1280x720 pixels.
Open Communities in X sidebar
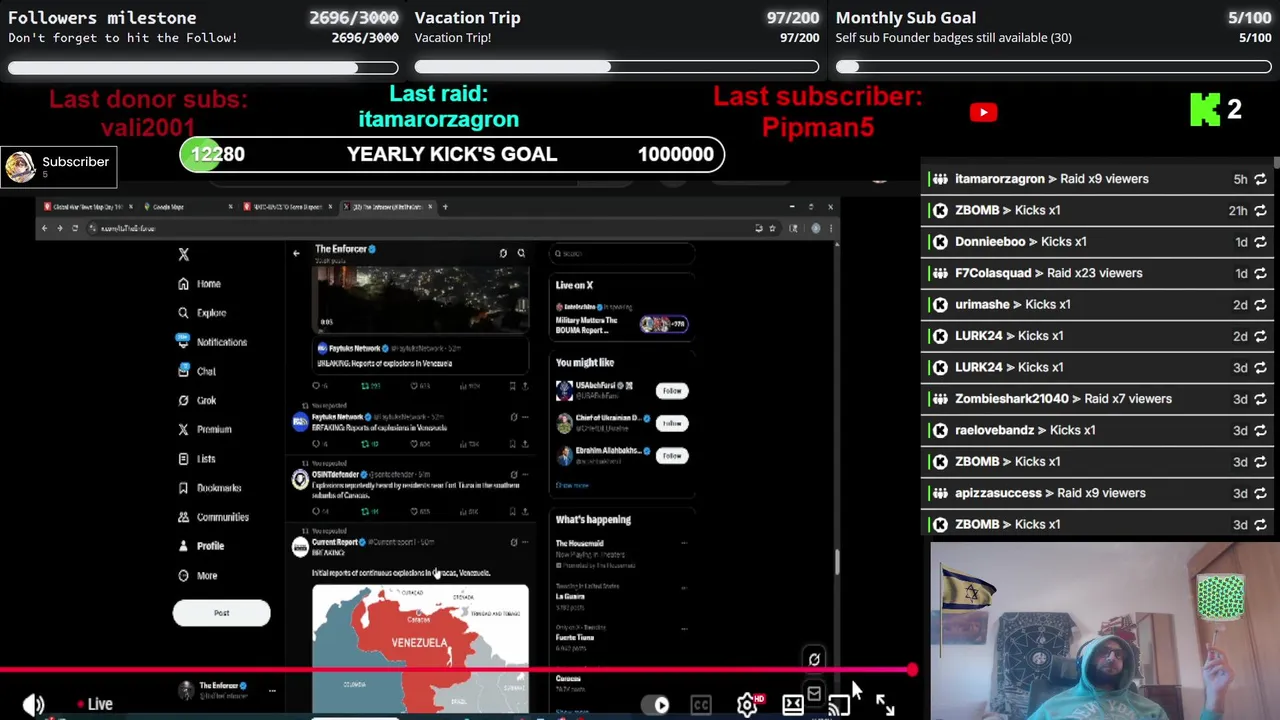tap(213, 517)
